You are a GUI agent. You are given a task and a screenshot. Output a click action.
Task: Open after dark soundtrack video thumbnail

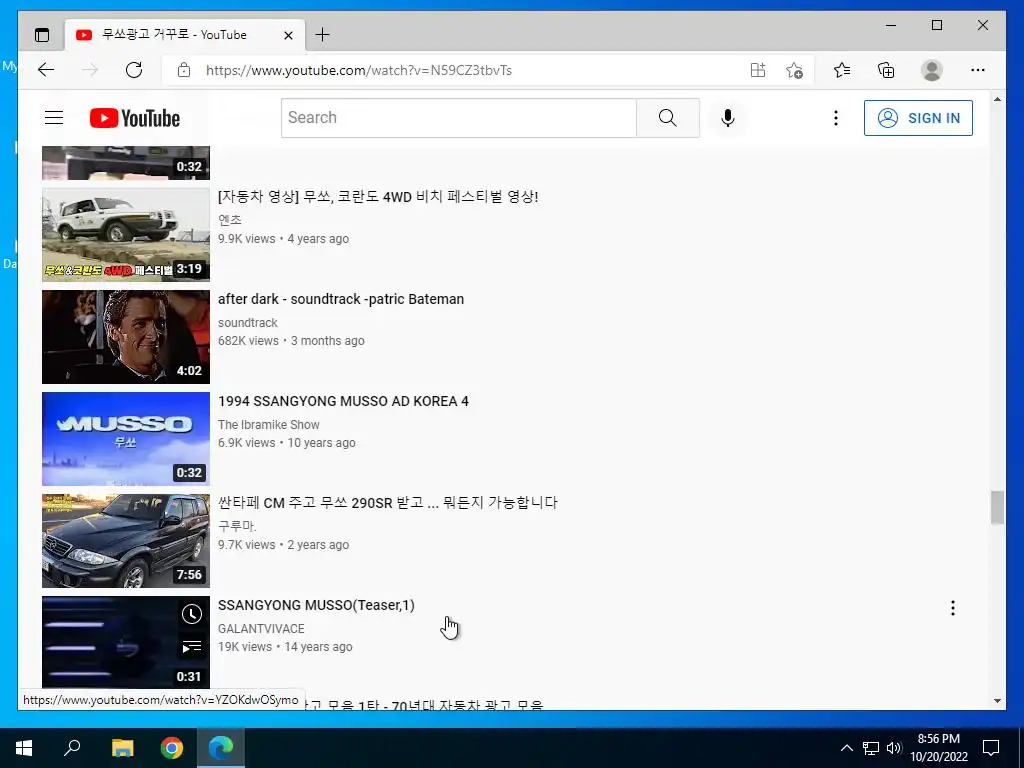(126, 337)
